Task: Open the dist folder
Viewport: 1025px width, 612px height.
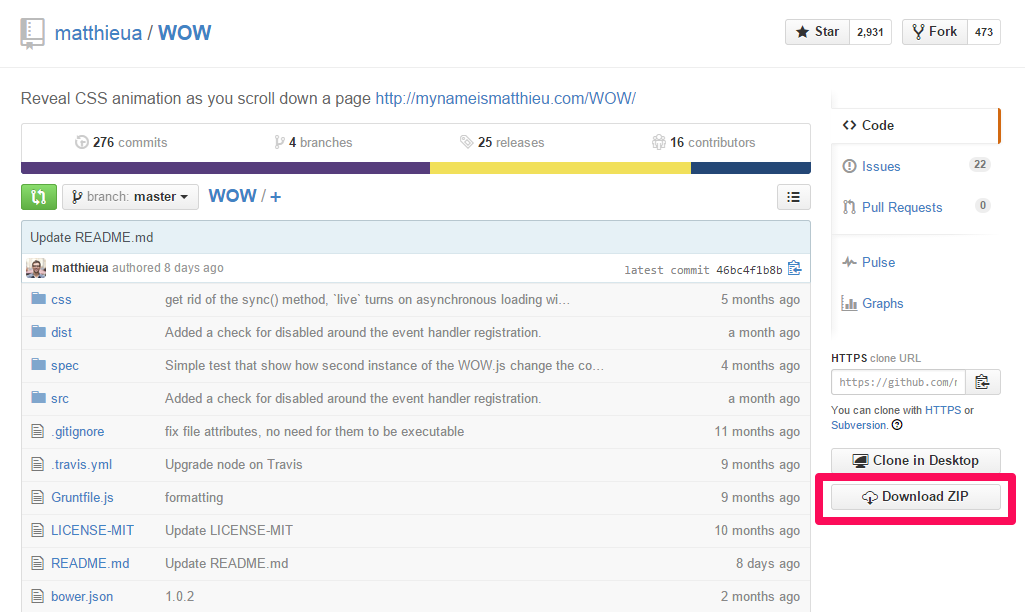Action: coord(61,332)
